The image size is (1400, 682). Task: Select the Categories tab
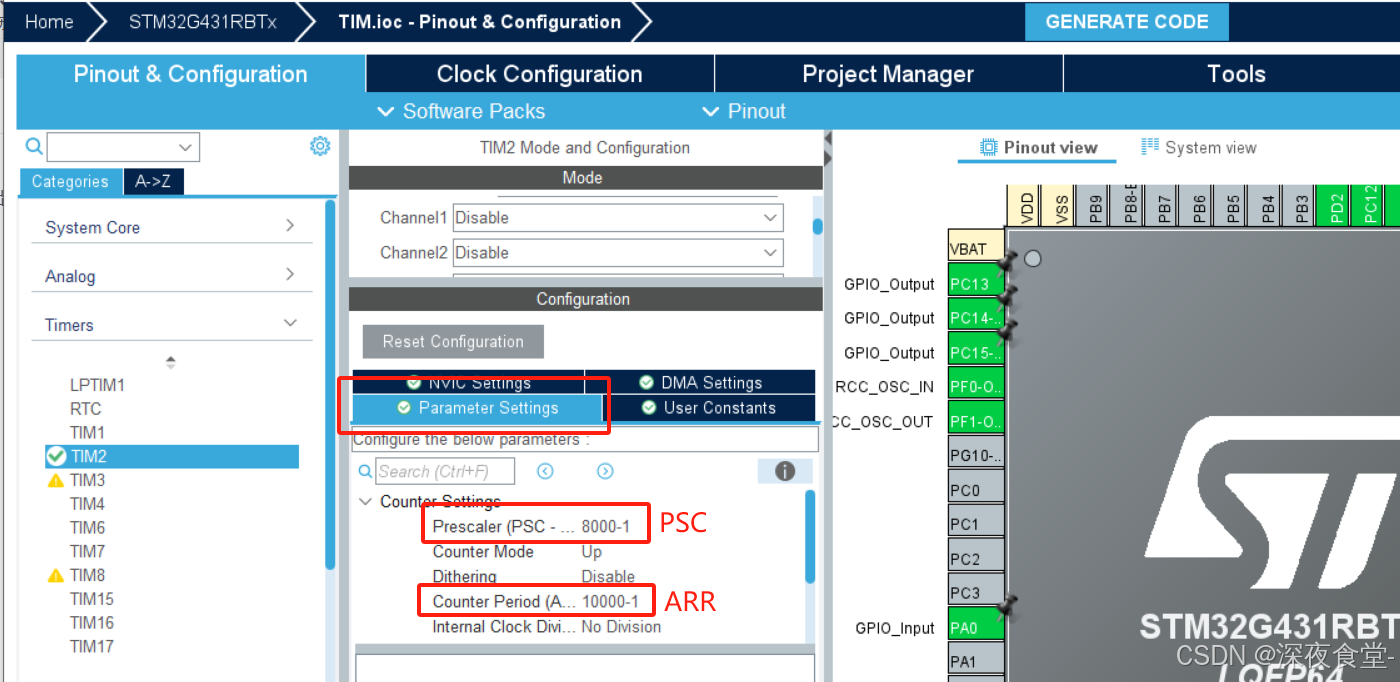pyautogui.click(x=70, y=181)
